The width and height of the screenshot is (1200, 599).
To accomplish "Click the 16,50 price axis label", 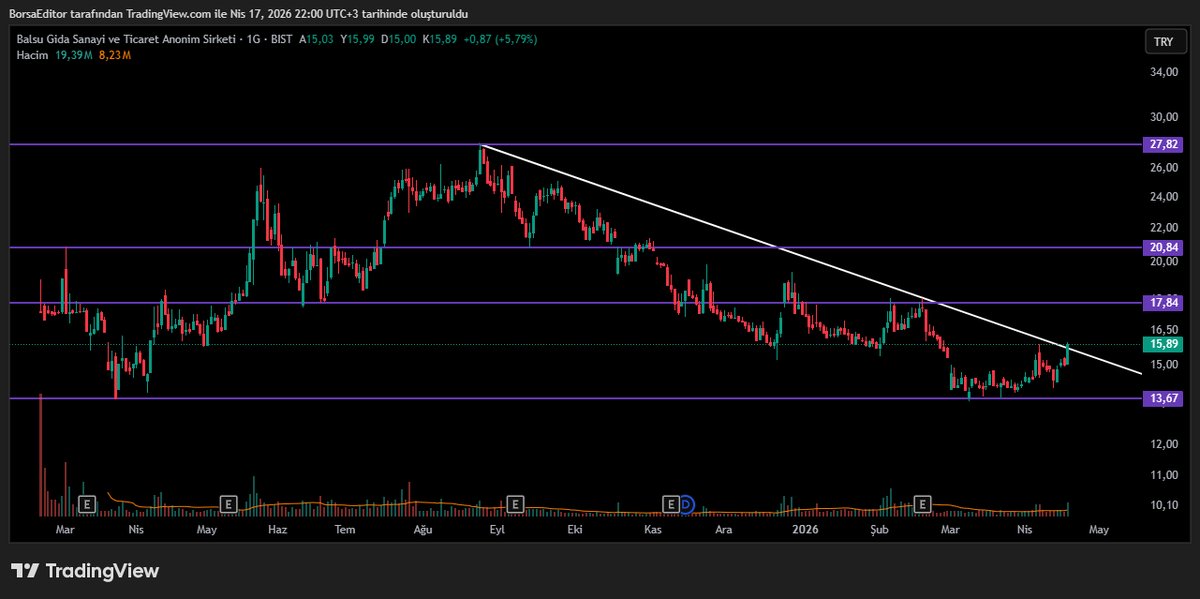I will coord(1164,329).
